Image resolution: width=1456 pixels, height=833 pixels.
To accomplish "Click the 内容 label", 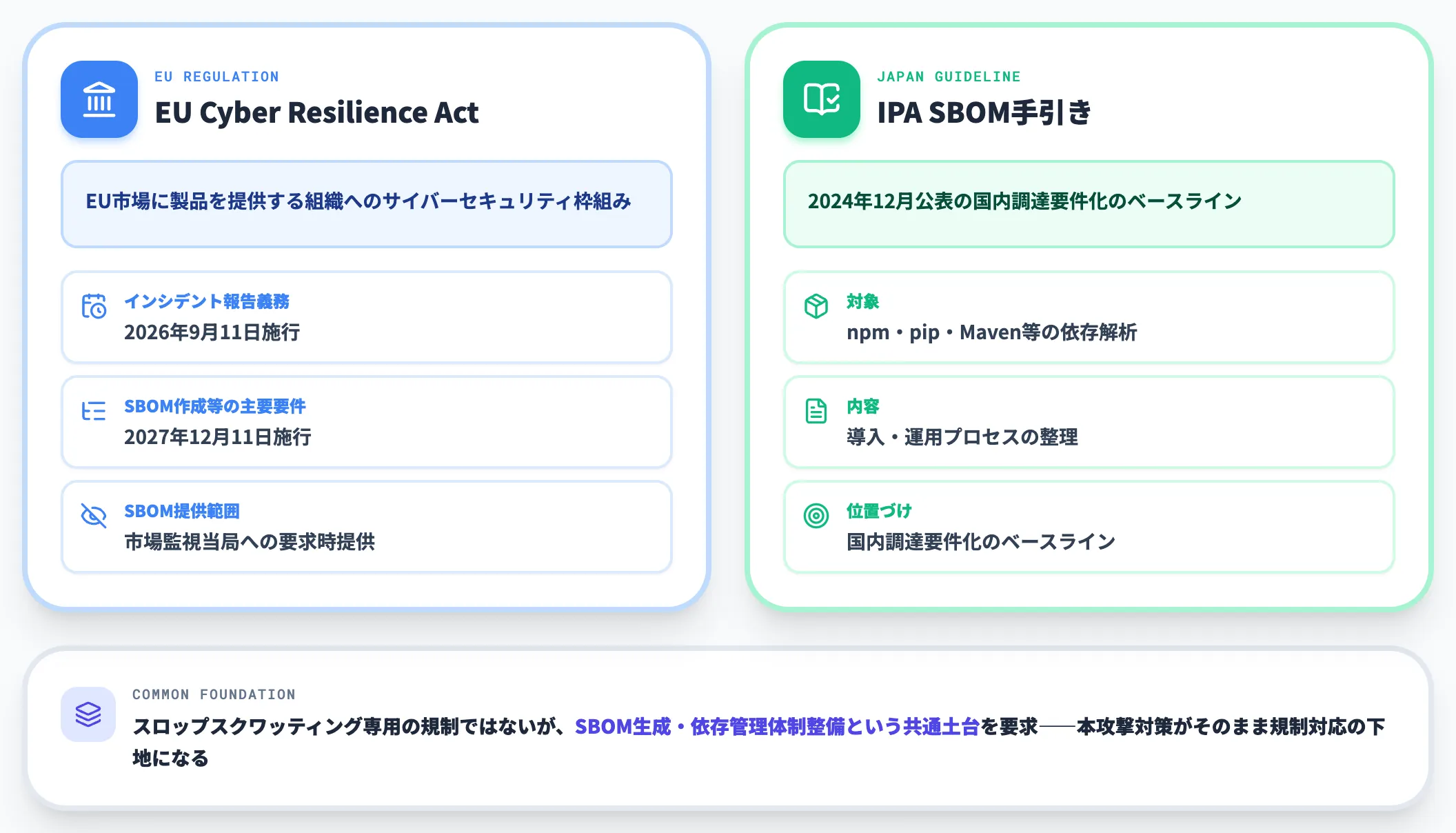I will pos(863,406).
